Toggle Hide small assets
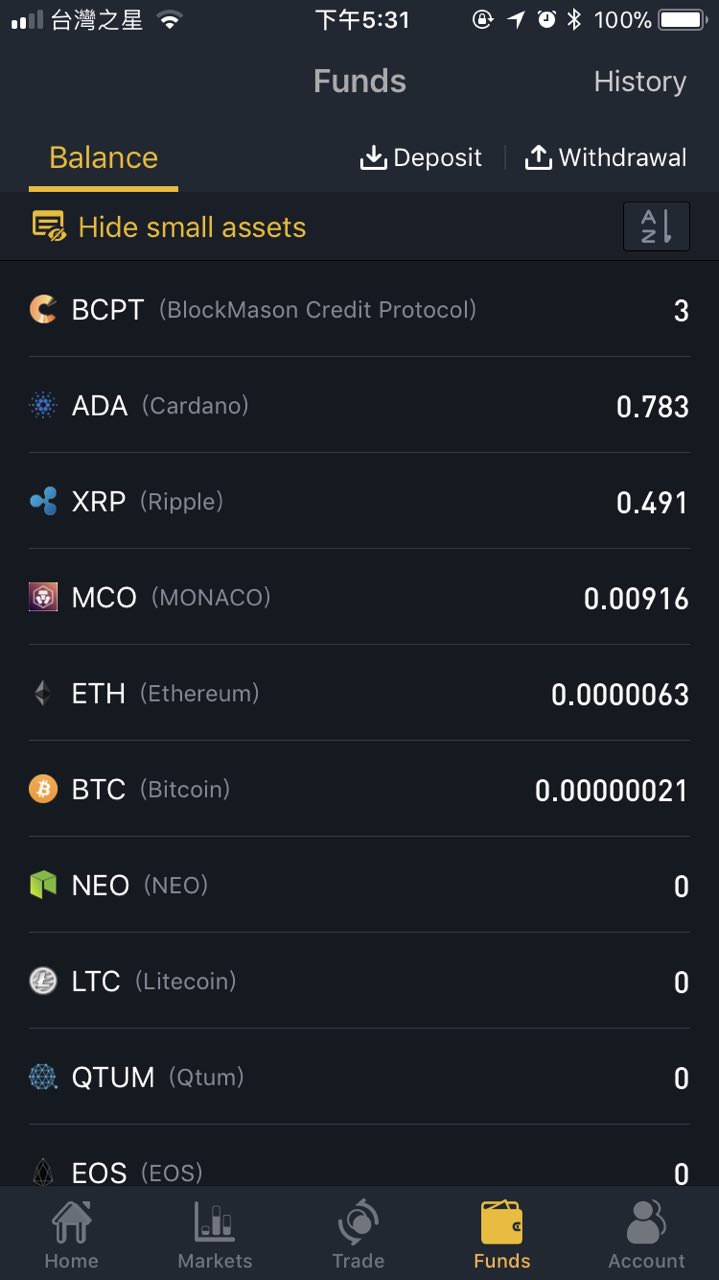 170,227
